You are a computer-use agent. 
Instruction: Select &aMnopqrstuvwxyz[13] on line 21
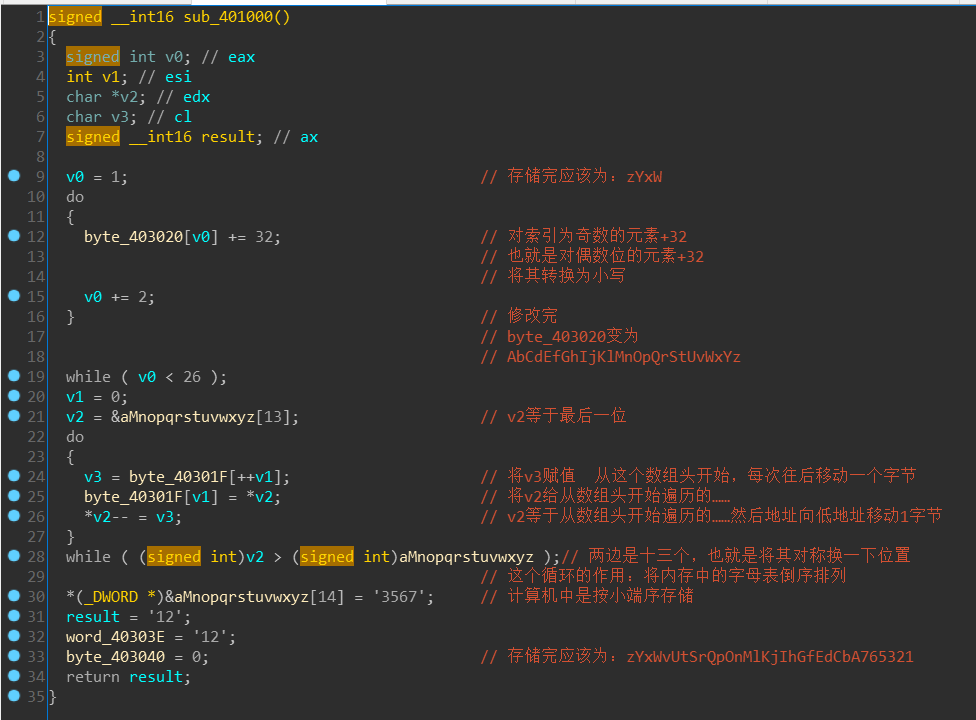point(200,417)
